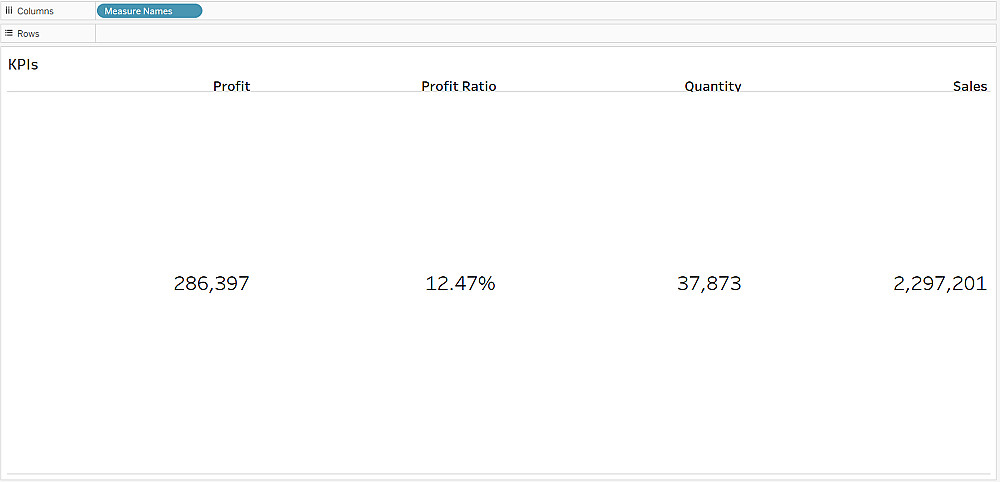Click the empty Rows shelf area
The width and height of the screenshot is (1000, 482).
(x=547, y=33)
